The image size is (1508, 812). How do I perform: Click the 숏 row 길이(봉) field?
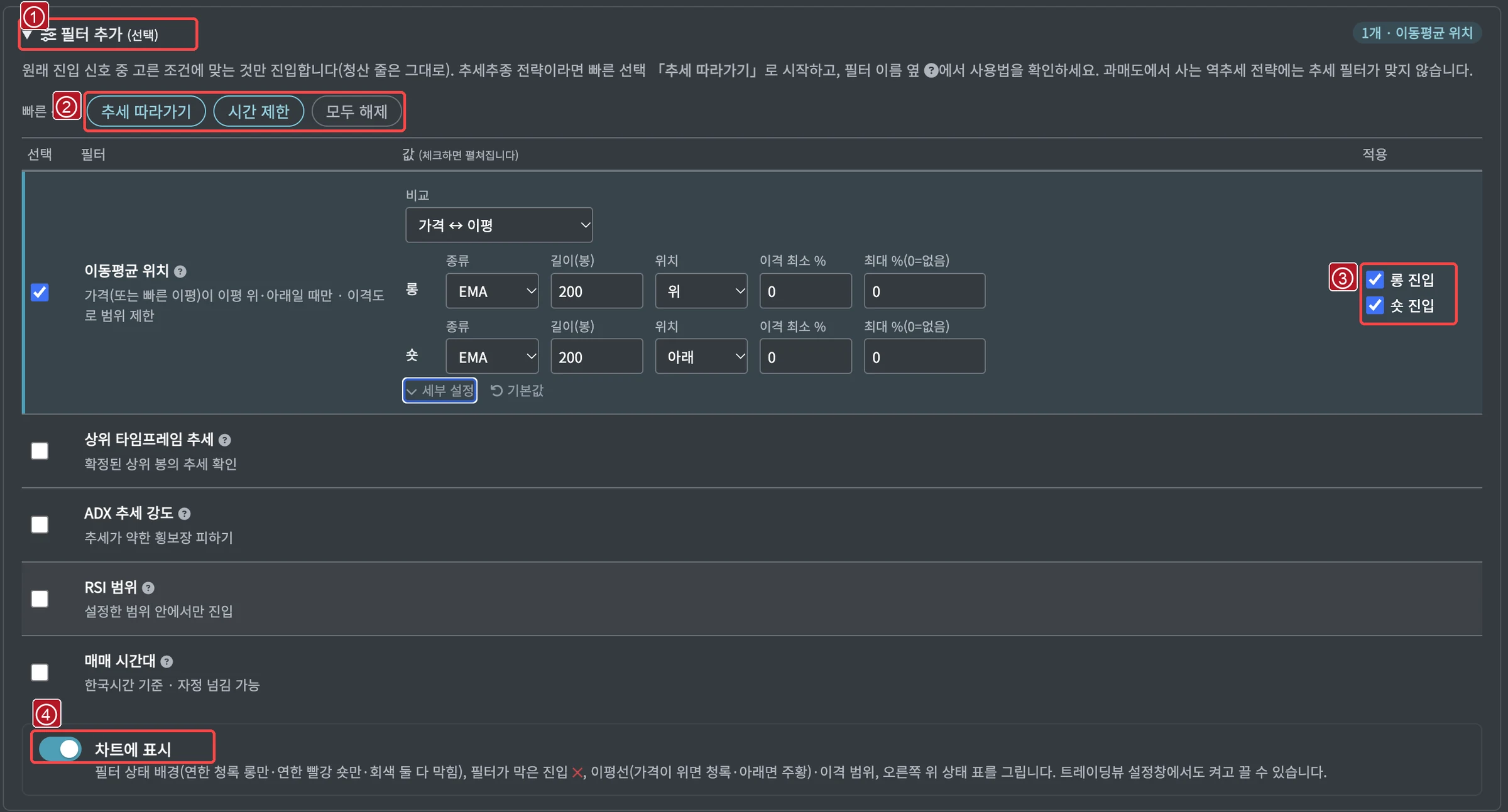(x=596, y=357)
